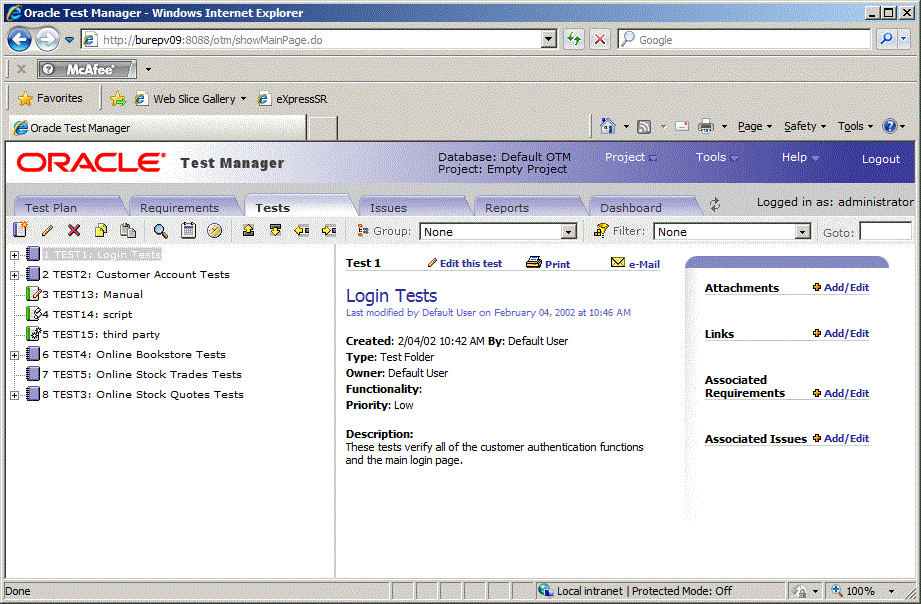Click the Move Up arrow icon
The height and width of the screenshot is (604, 921).
pos(248,230)
